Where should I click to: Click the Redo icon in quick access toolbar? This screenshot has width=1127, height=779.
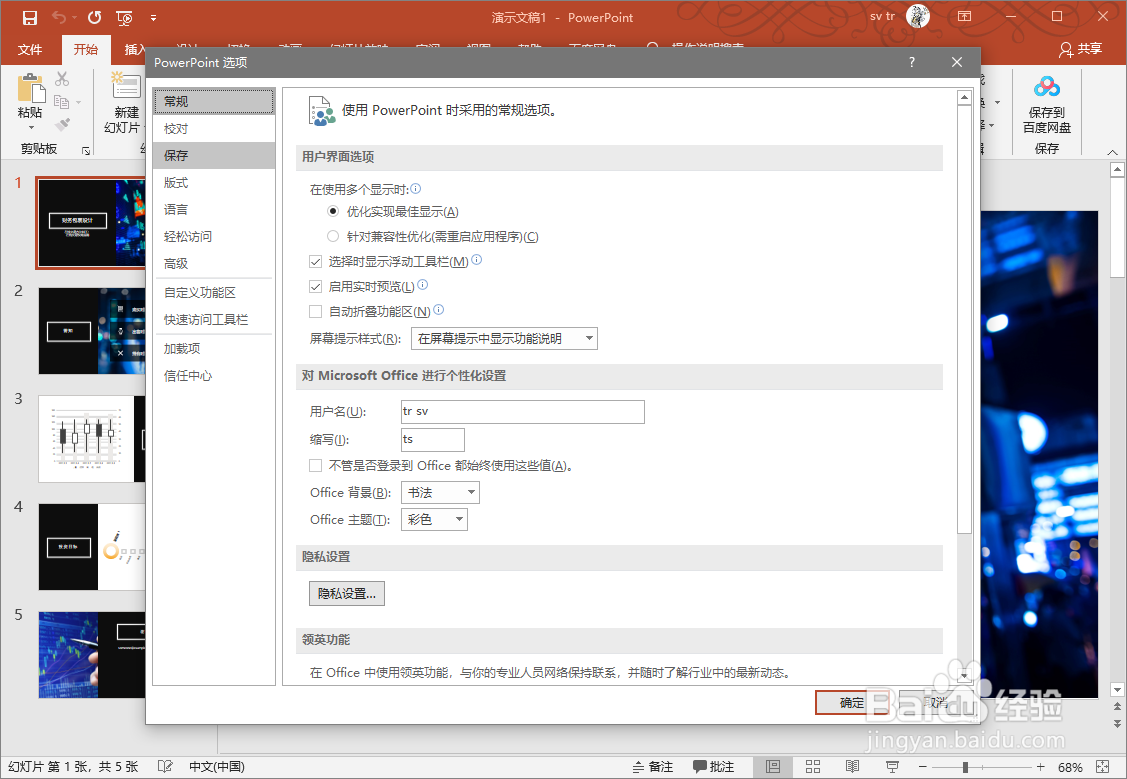pyautogui.click(x=94, y=17)
